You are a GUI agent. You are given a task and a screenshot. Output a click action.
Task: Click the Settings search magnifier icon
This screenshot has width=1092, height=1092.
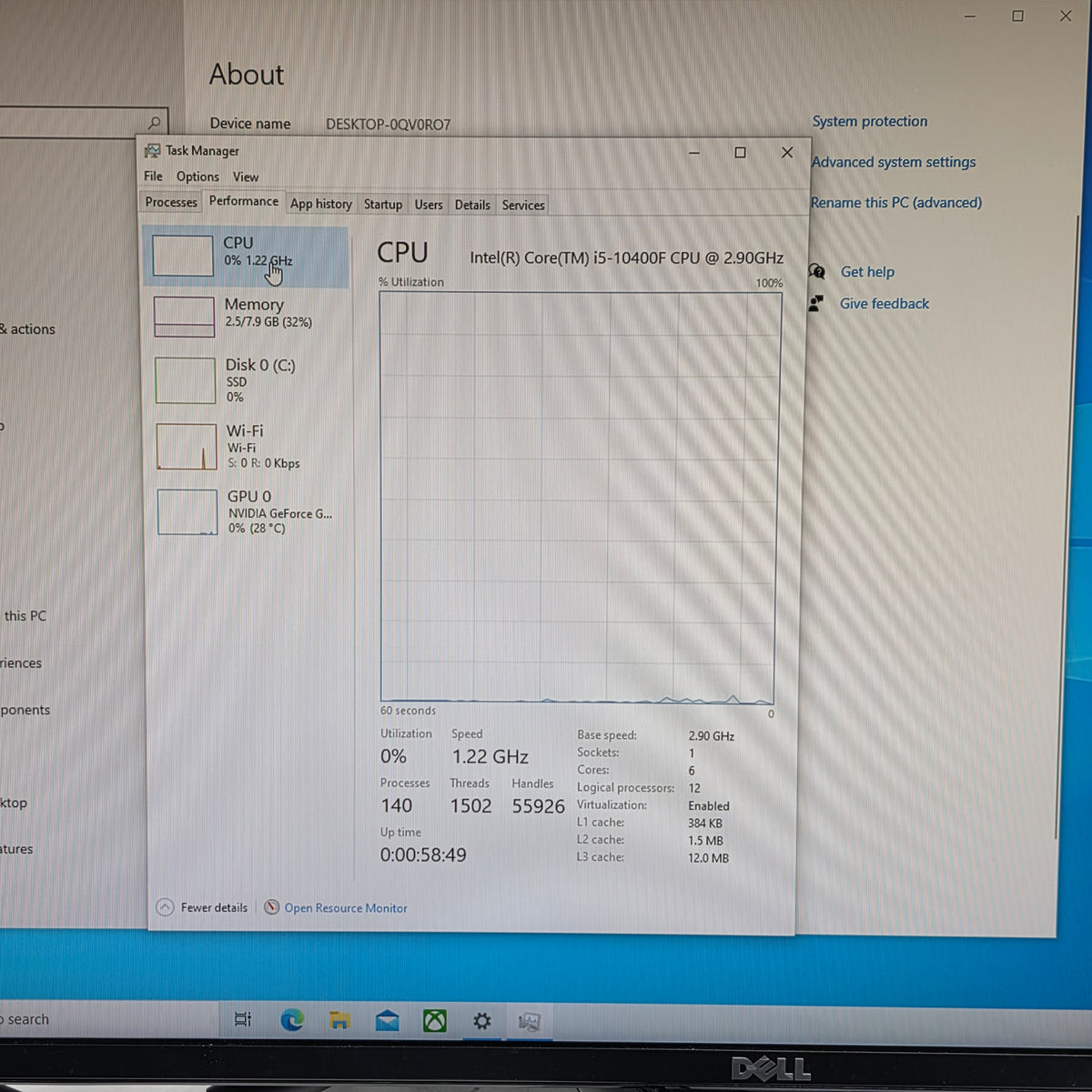tap(154, 122)
